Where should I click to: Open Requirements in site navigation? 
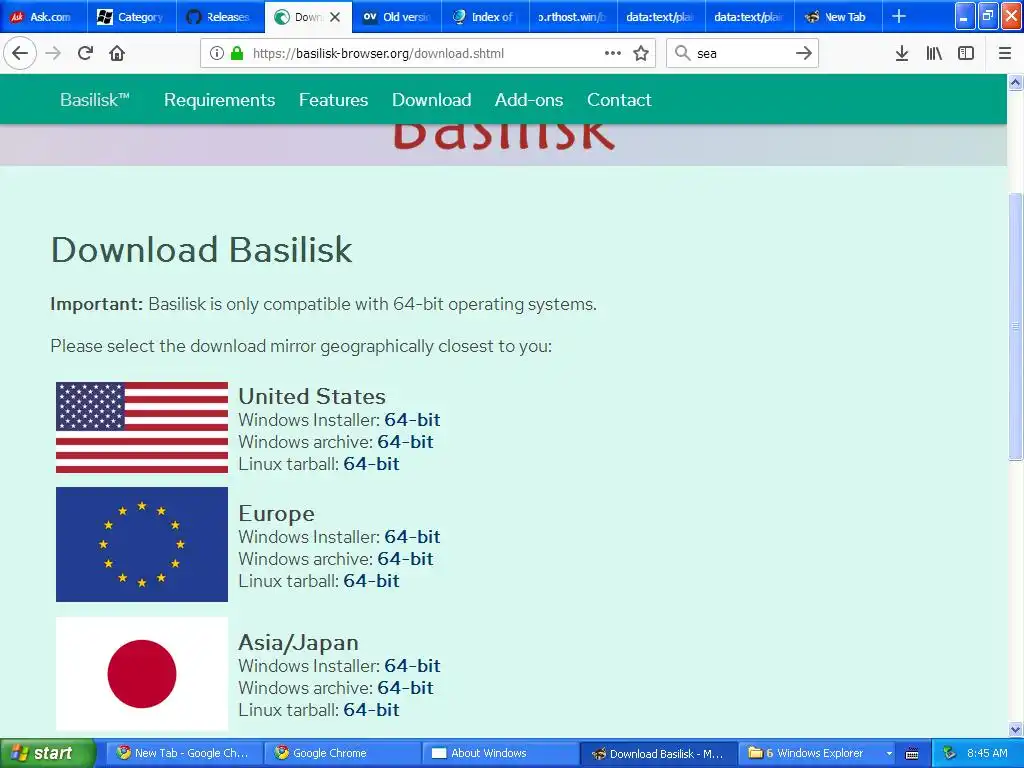click(219, 99)
